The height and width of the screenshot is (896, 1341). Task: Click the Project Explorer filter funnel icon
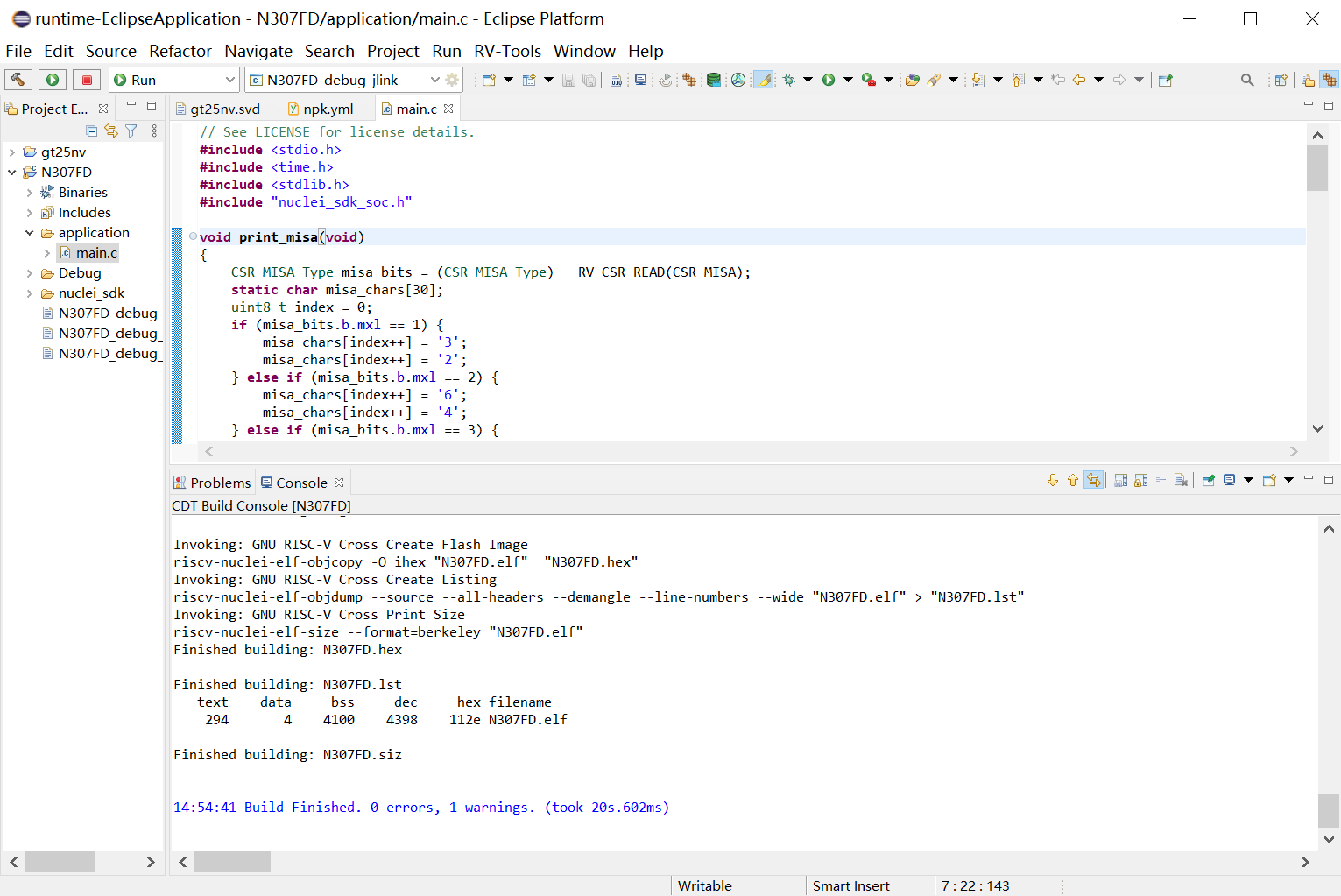coord(131,131)
